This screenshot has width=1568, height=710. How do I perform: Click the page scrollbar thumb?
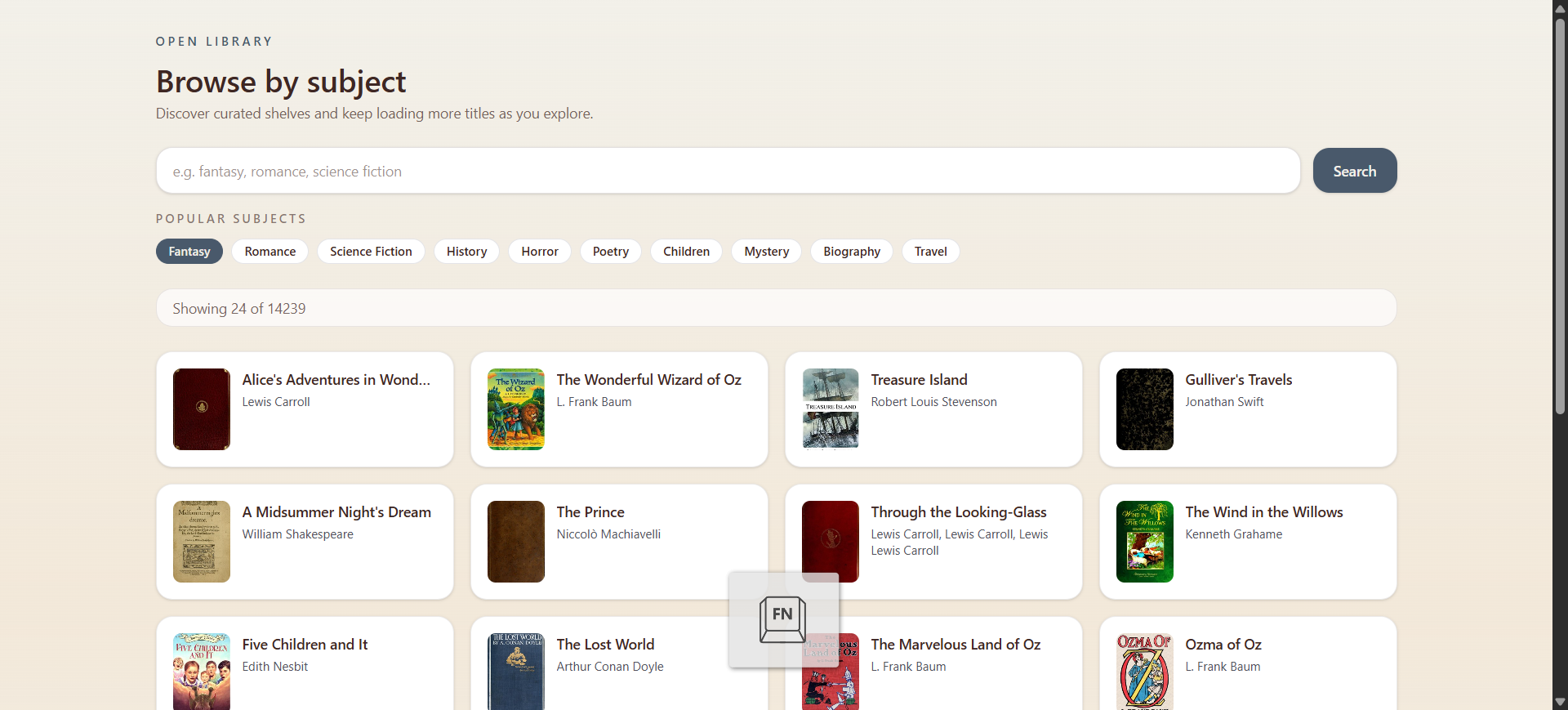click(x=1560, y=217)
